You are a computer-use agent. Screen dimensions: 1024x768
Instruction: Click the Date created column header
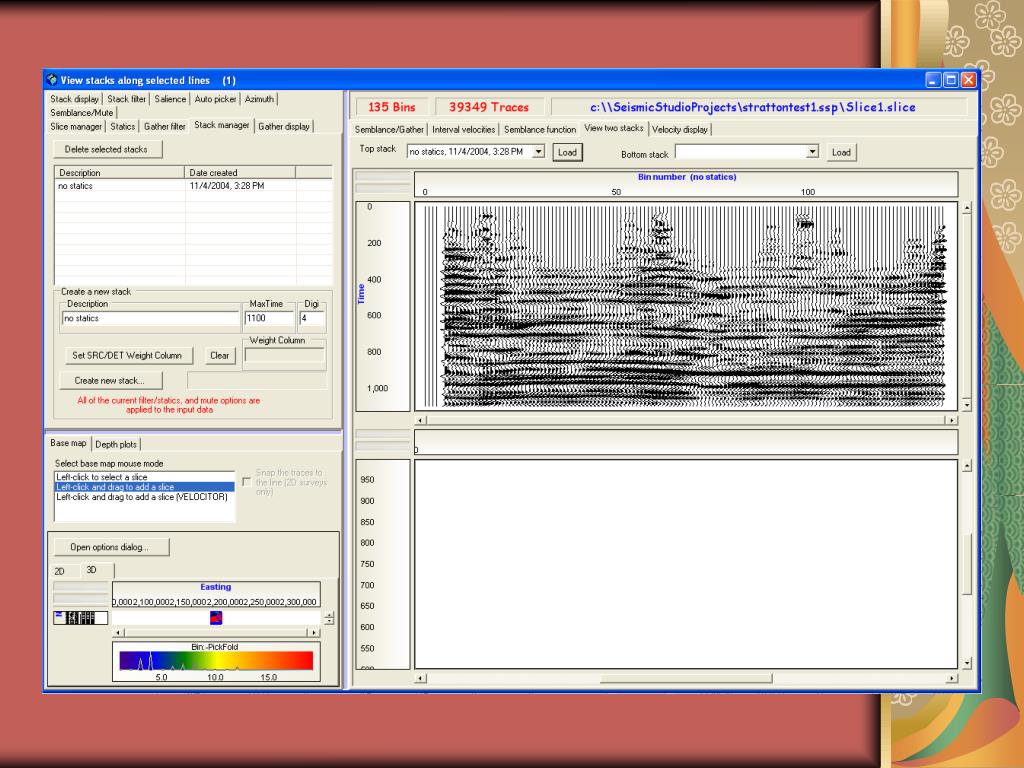240,172
